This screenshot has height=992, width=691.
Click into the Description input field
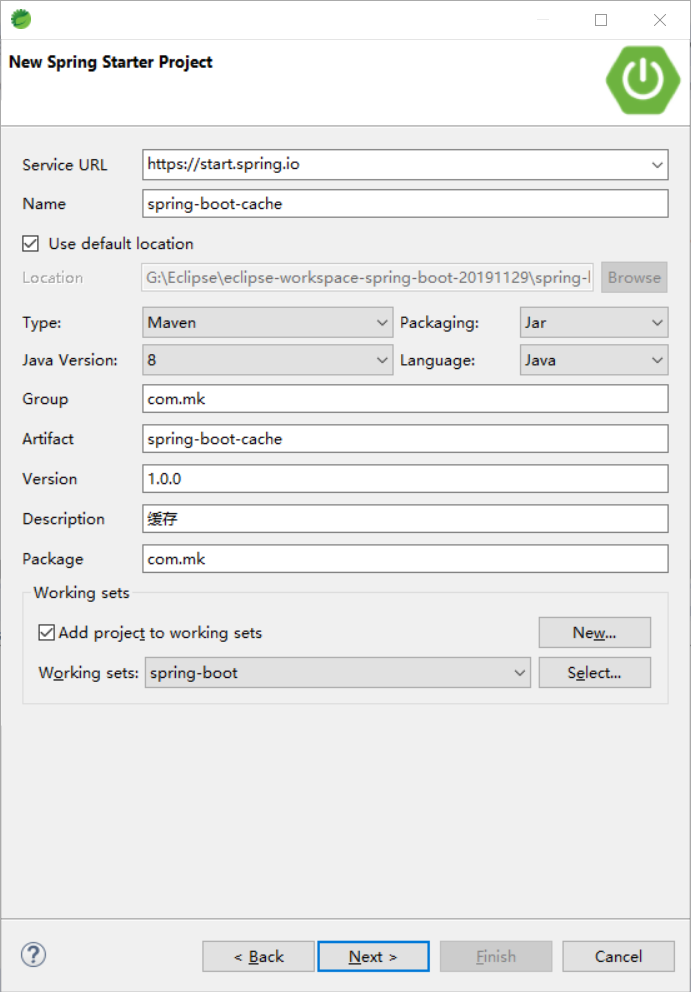pyautogui.click(x=405, y=519)
